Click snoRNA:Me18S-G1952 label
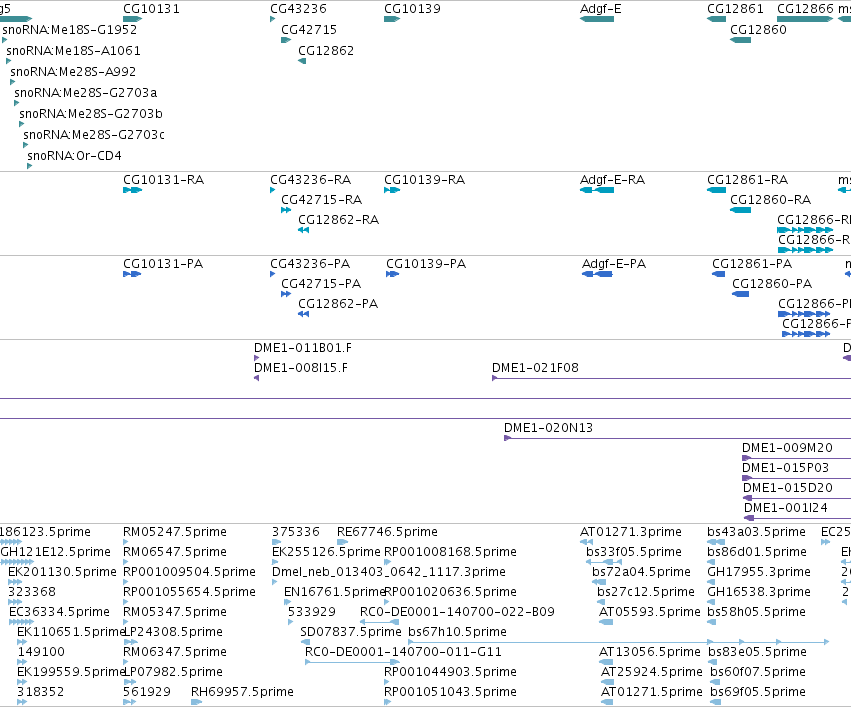 coord(69,29)
